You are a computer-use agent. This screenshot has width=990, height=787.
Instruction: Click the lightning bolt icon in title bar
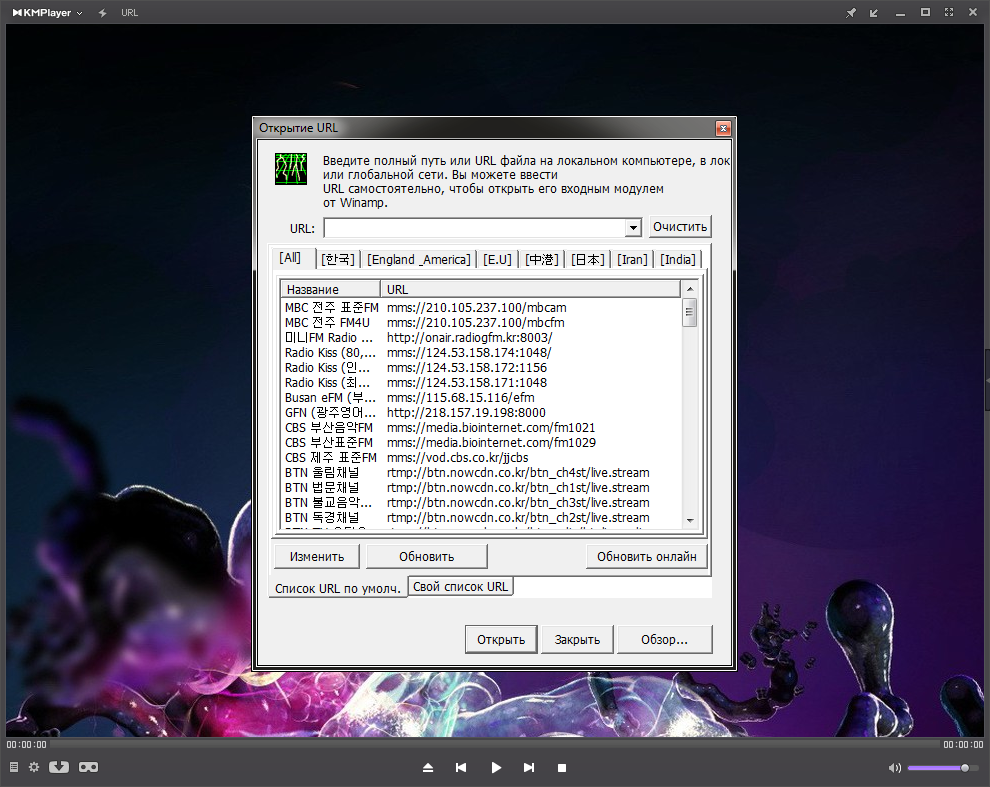click(102, 13)
